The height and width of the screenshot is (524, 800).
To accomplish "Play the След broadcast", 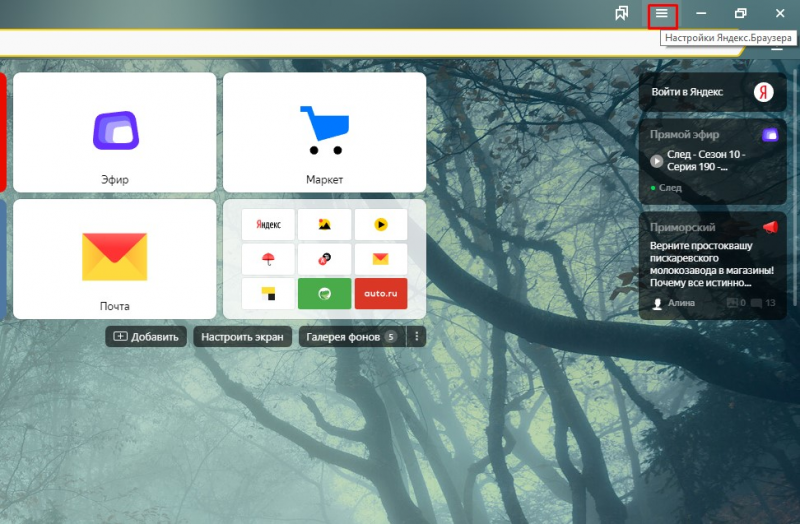I will point(657,161).
